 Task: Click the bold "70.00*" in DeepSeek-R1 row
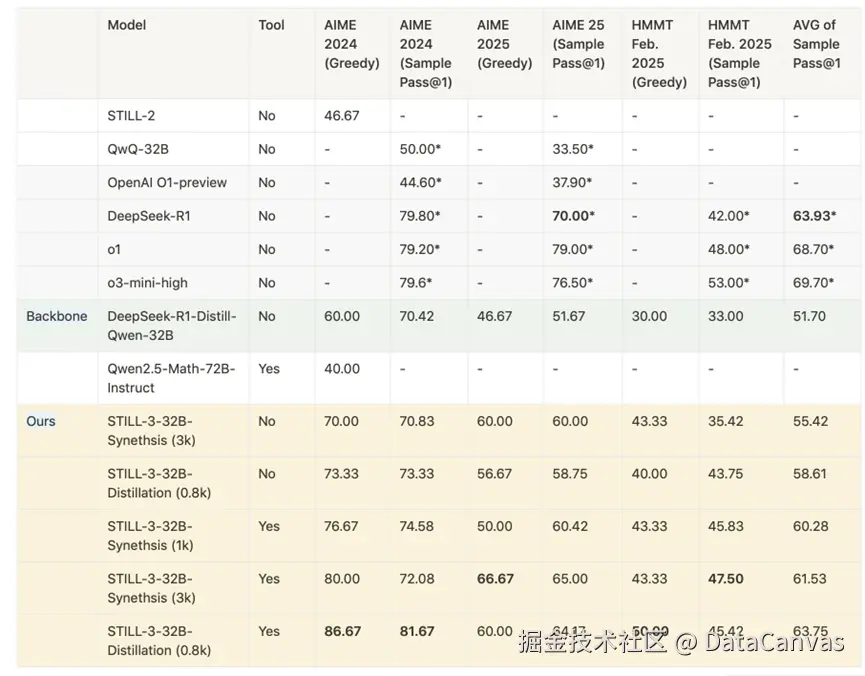(573, 216)
